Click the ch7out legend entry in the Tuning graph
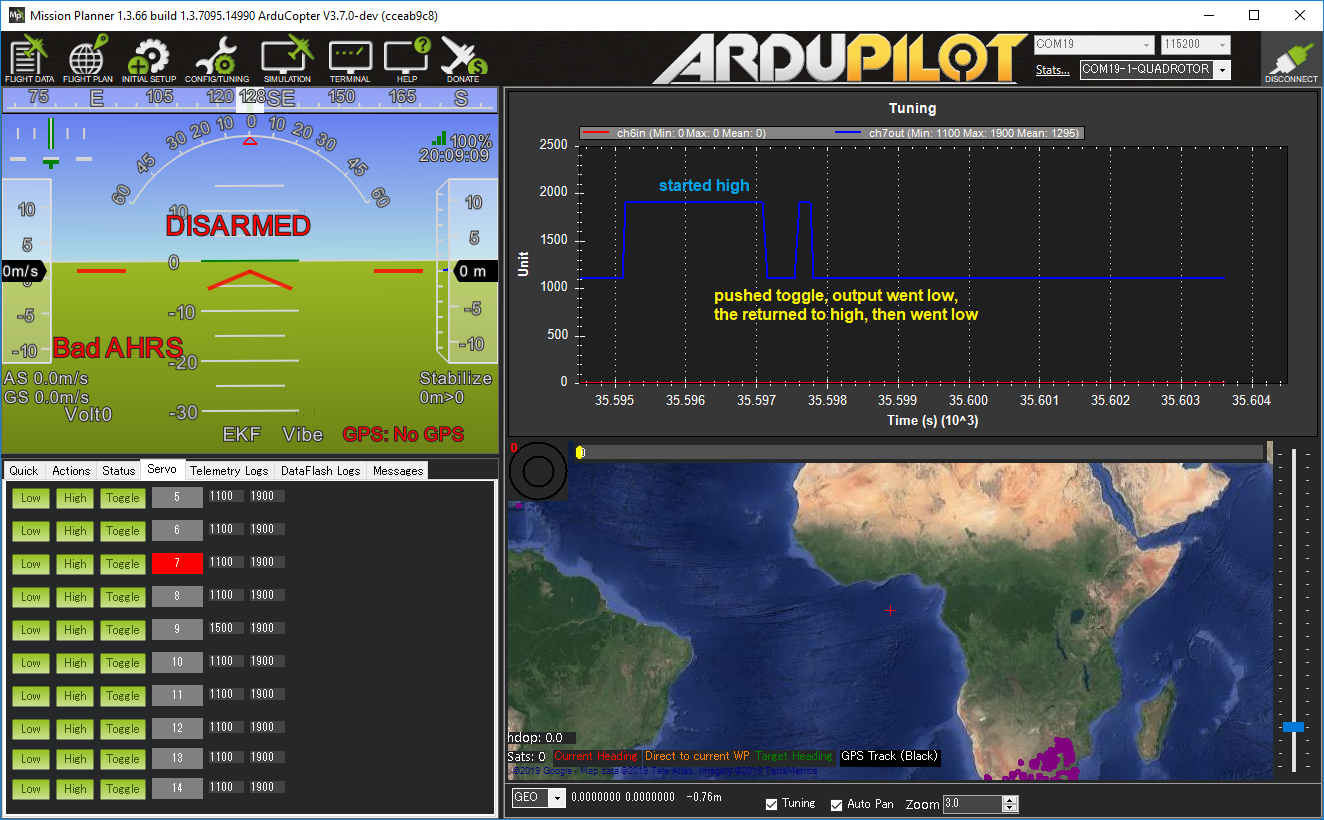The image size is (1324, 820). [958, 133]
